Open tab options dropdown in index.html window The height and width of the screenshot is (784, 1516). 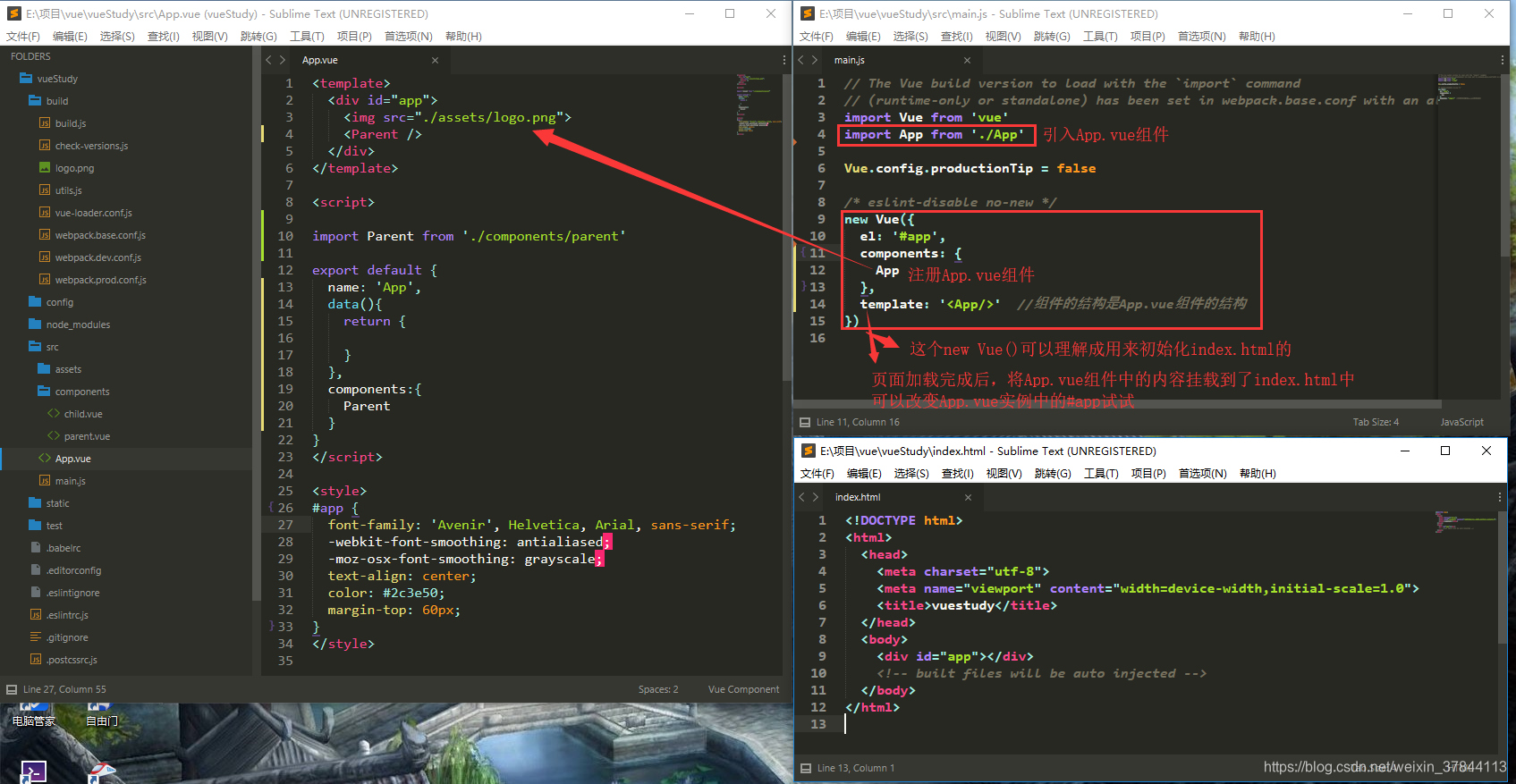point(1500,497)
